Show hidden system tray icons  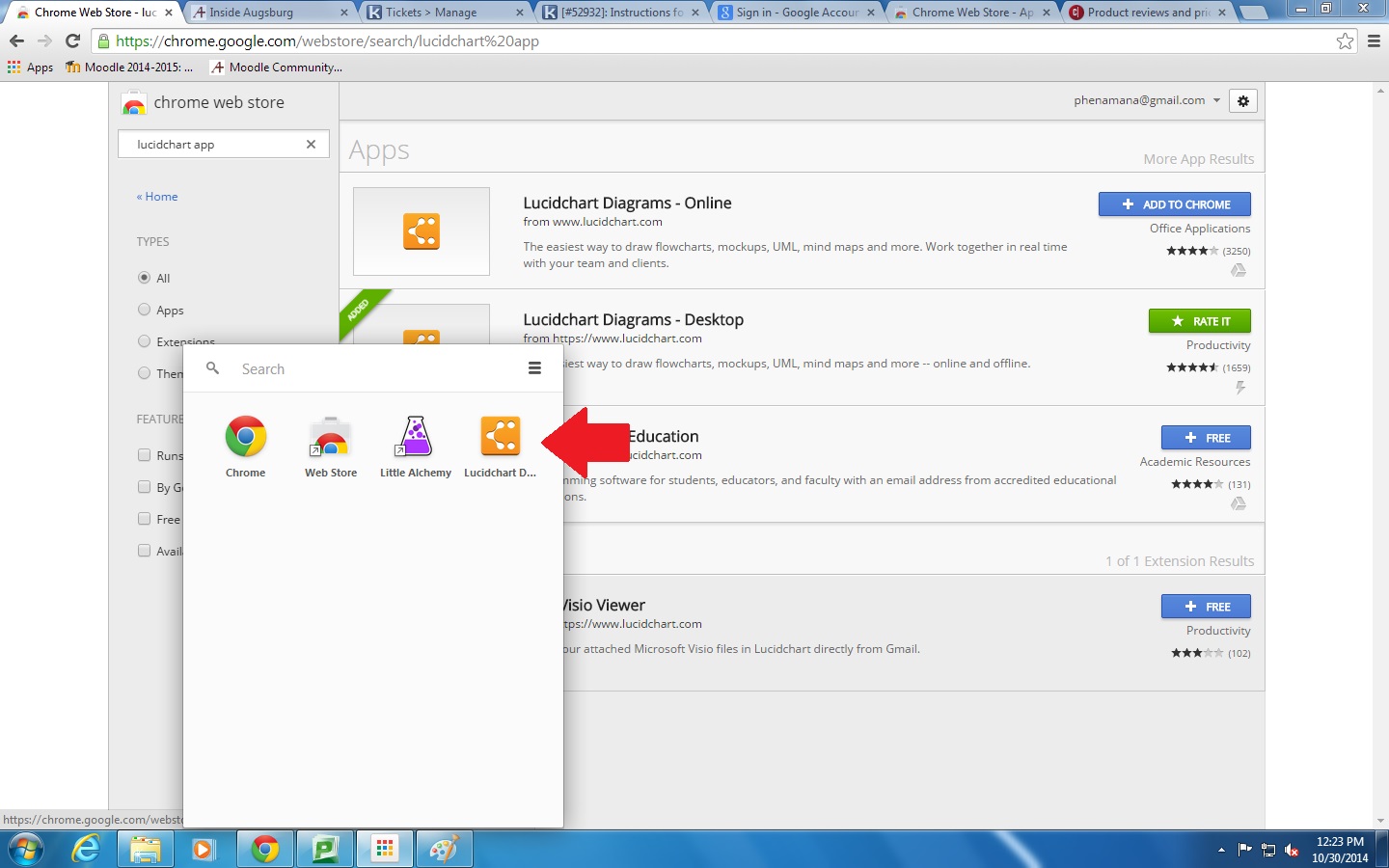click(1221, 850)
